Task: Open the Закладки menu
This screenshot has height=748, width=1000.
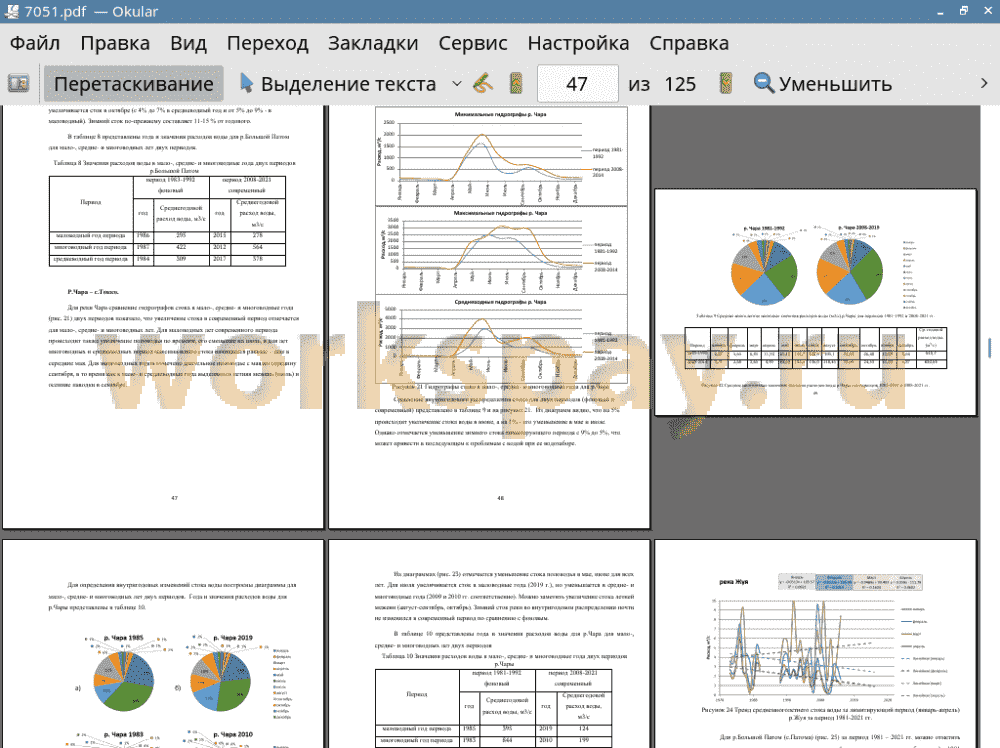Action: point(373,43)
